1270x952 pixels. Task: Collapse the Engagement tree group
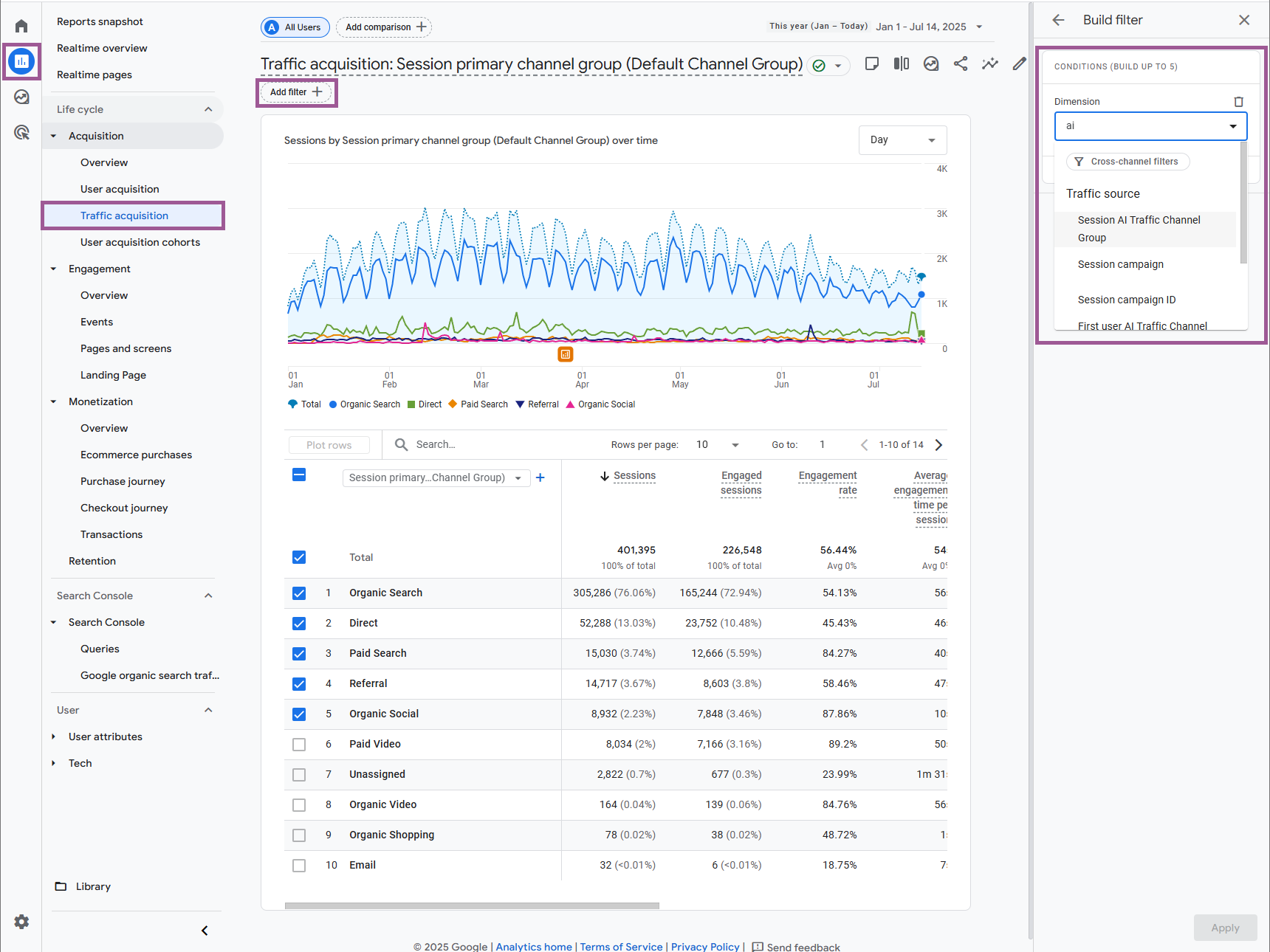point(53,269)
